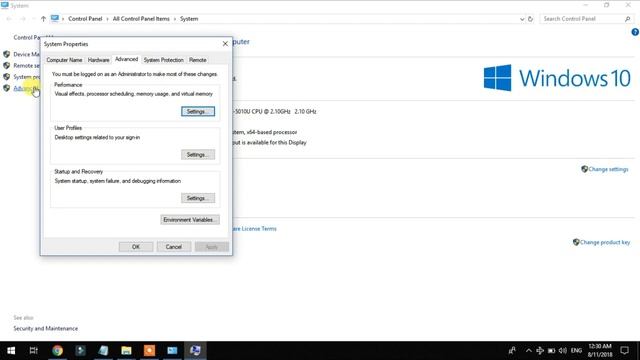Open File Explorer from the taskbar
The width and height of the screenshot is (640, 360).
click(x=126, y=351)
